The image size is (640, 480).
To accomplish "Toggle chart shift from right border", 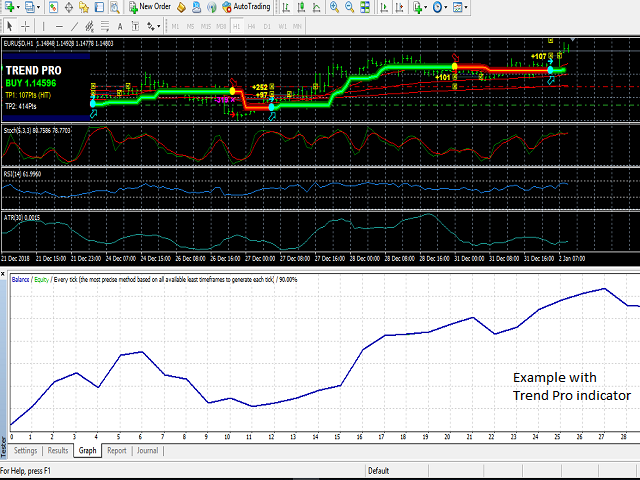I will [399, 7].
